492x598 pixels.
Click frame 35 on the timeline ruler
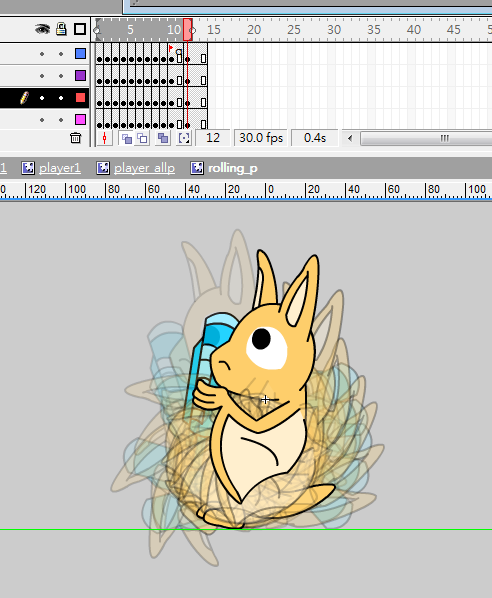click(x=374, y=29)
